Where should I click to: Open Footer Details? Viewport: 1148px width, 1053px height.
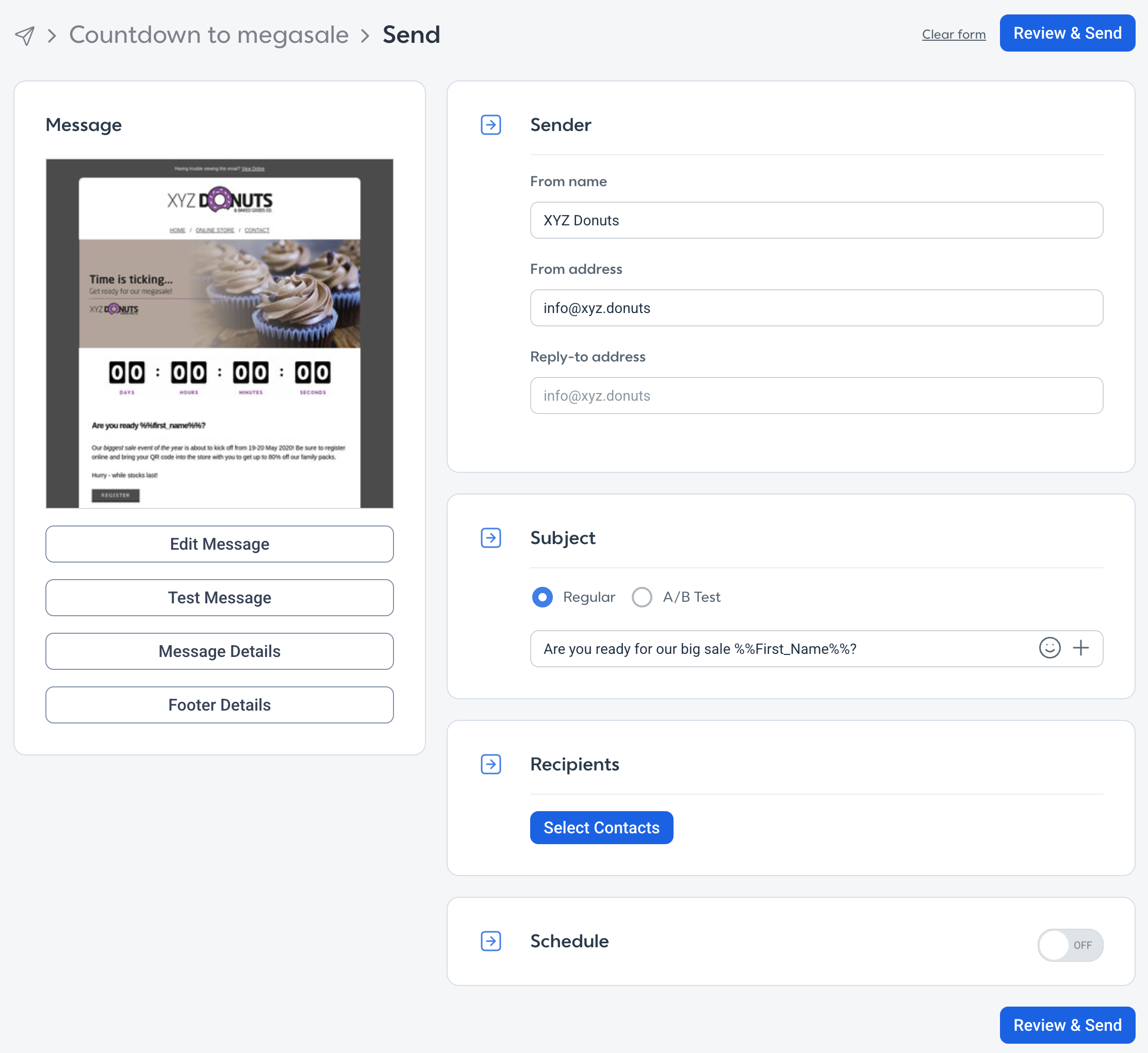coord(219,704)
